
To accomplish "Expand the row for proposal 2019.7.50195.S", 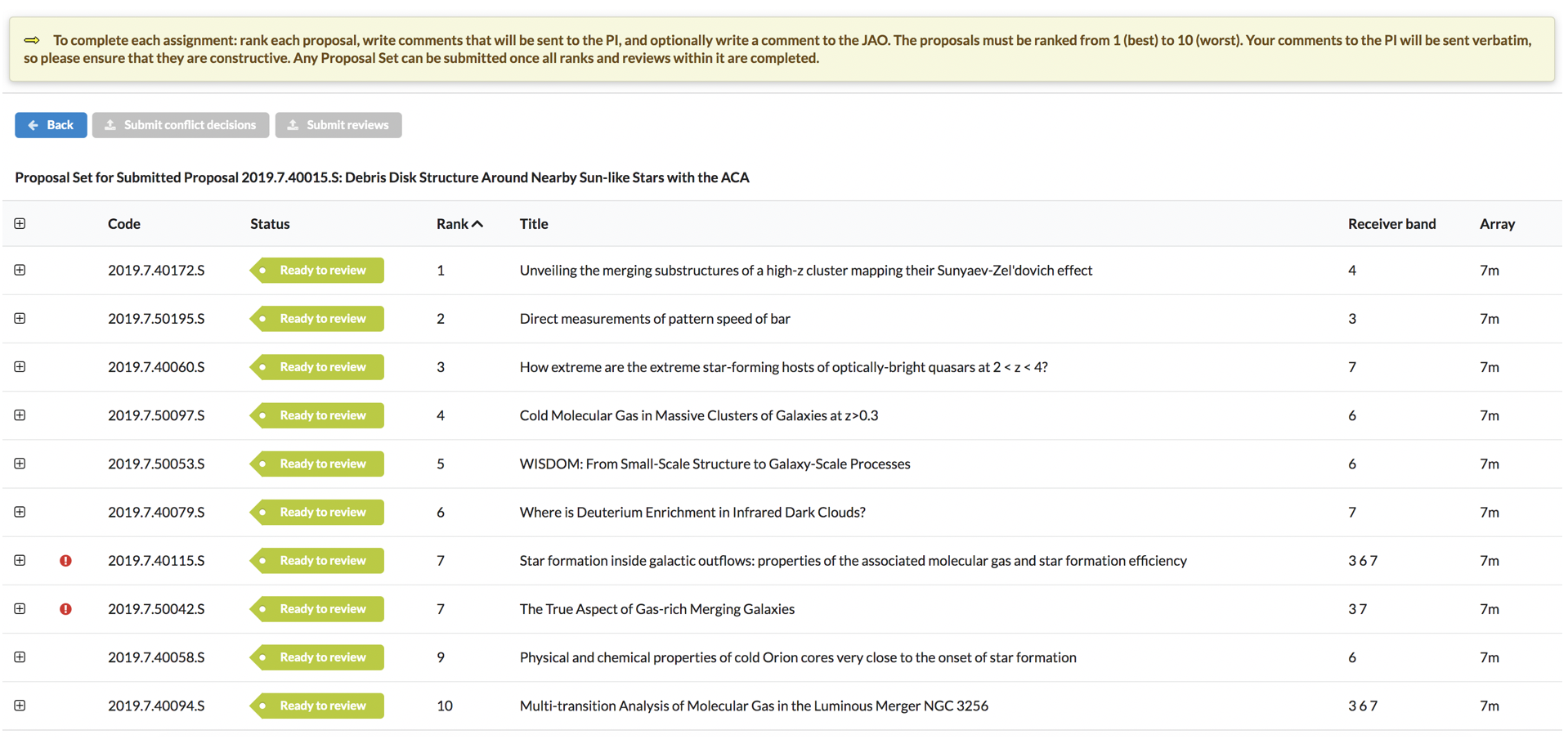I will point(20,319).
